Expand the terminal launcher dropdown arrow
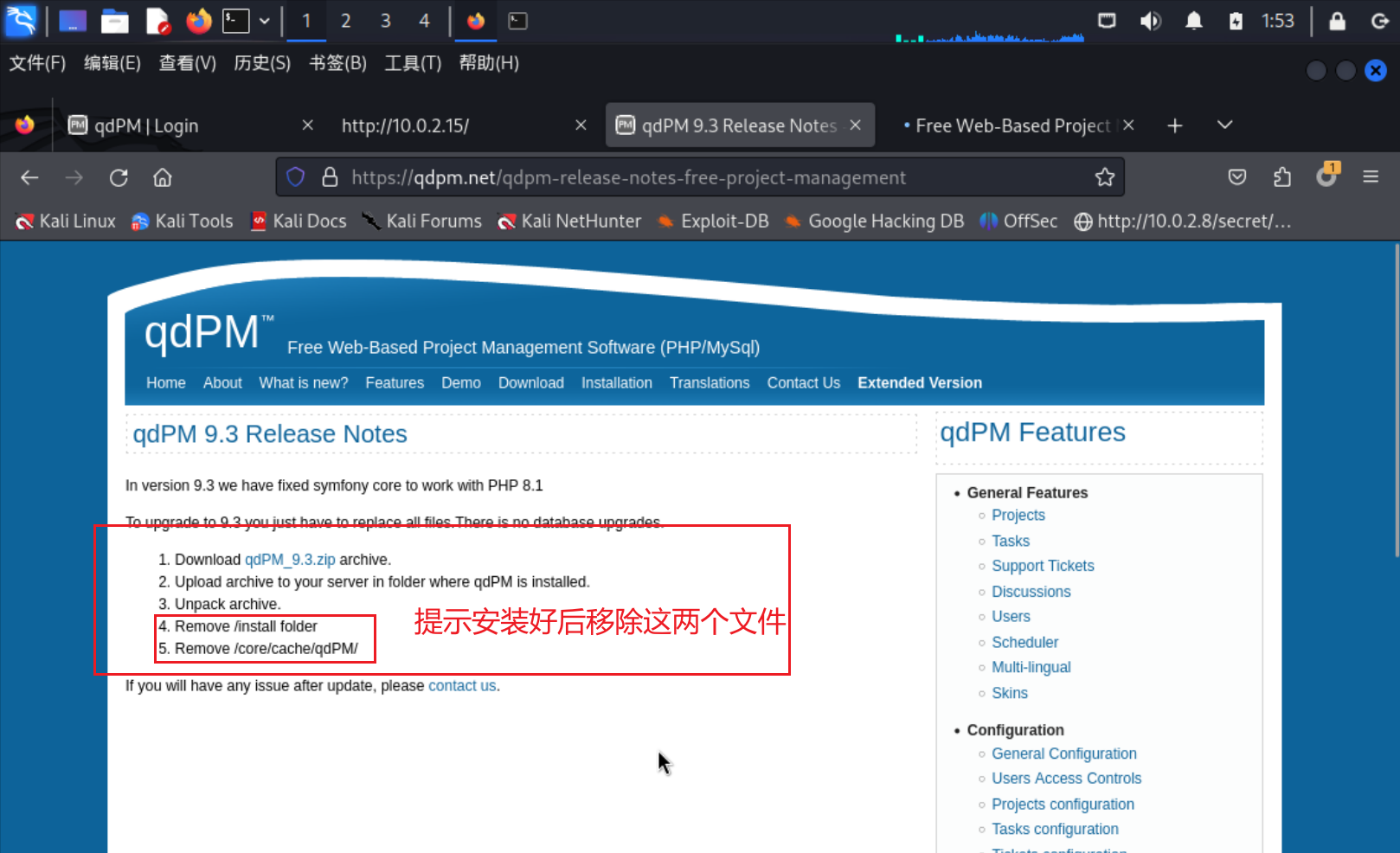Image resolution: width=1400 pixels, height=853 pixels. [x=265, y=21]
